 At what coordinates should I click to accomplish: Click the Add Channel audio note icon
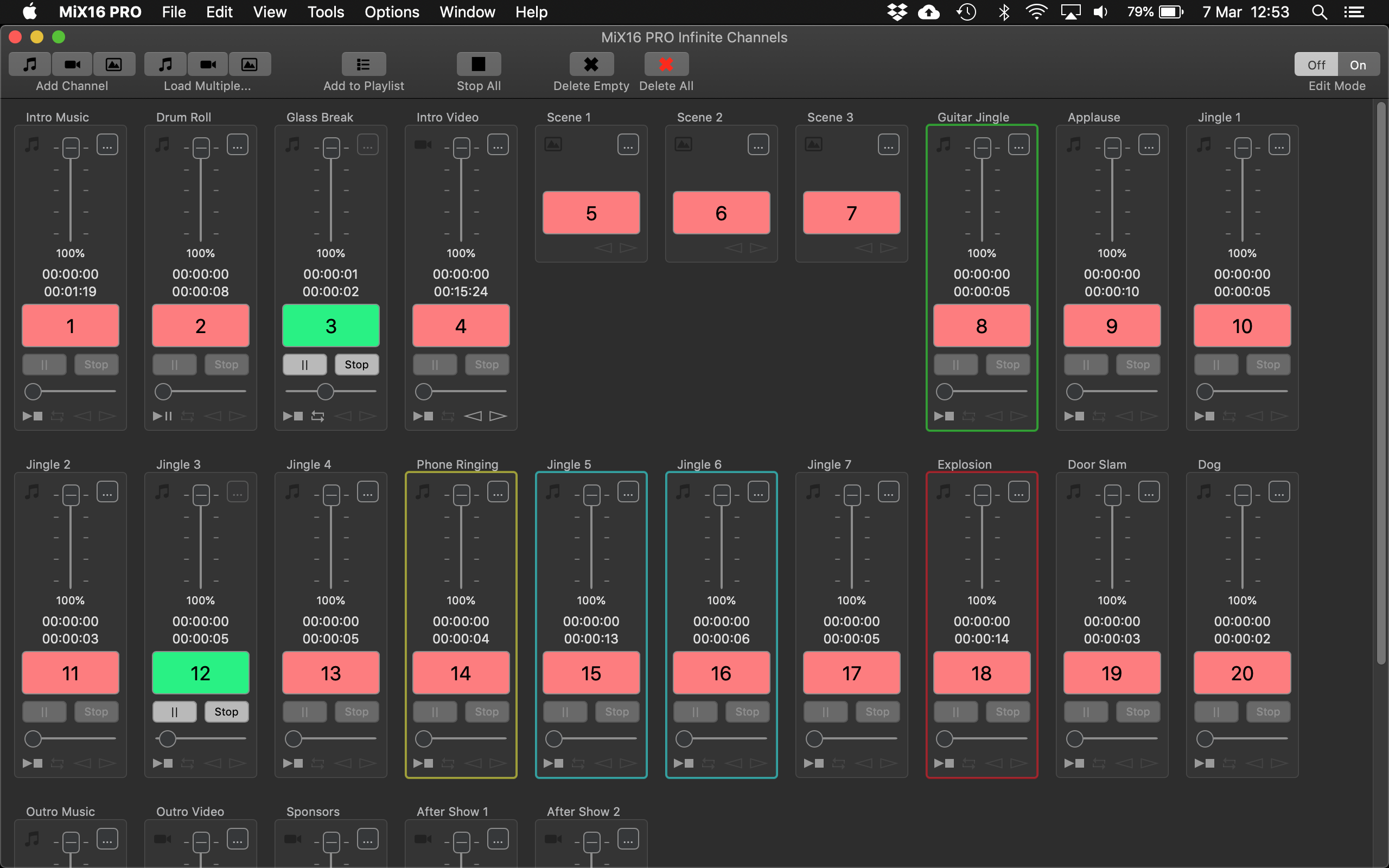(x=30, y=65)
